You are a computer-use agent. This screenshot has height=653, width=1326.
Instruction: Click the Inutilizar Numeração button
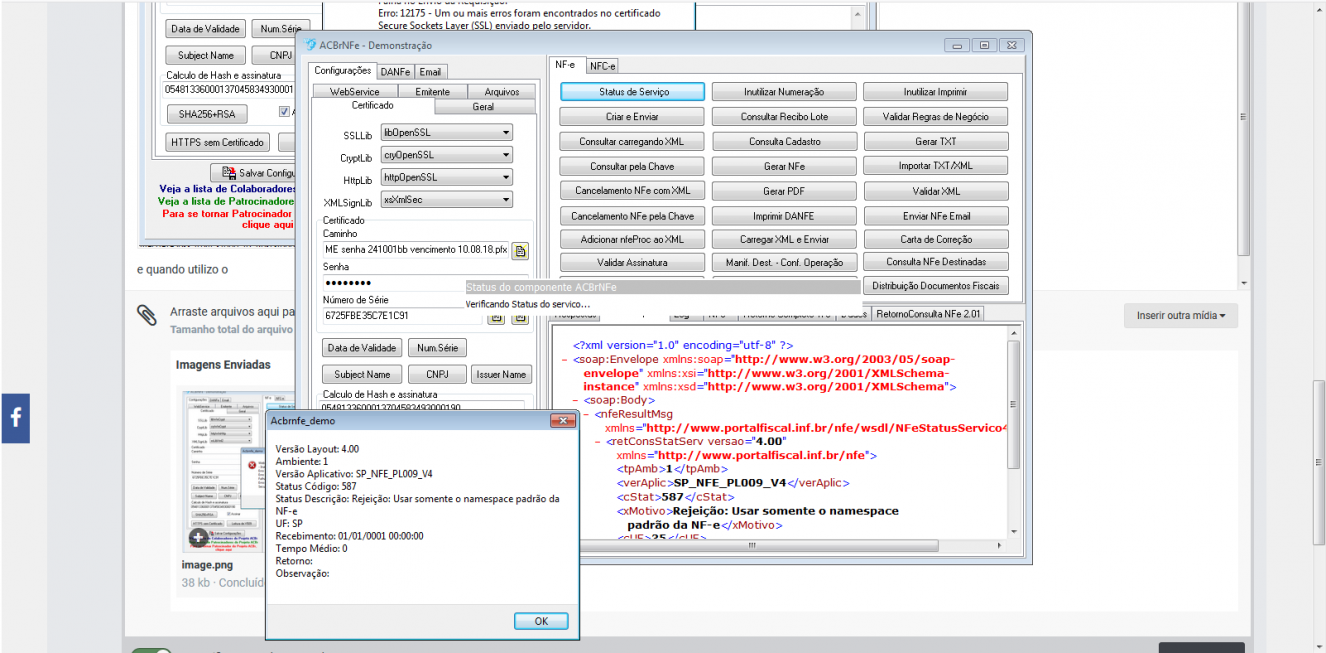784,92
